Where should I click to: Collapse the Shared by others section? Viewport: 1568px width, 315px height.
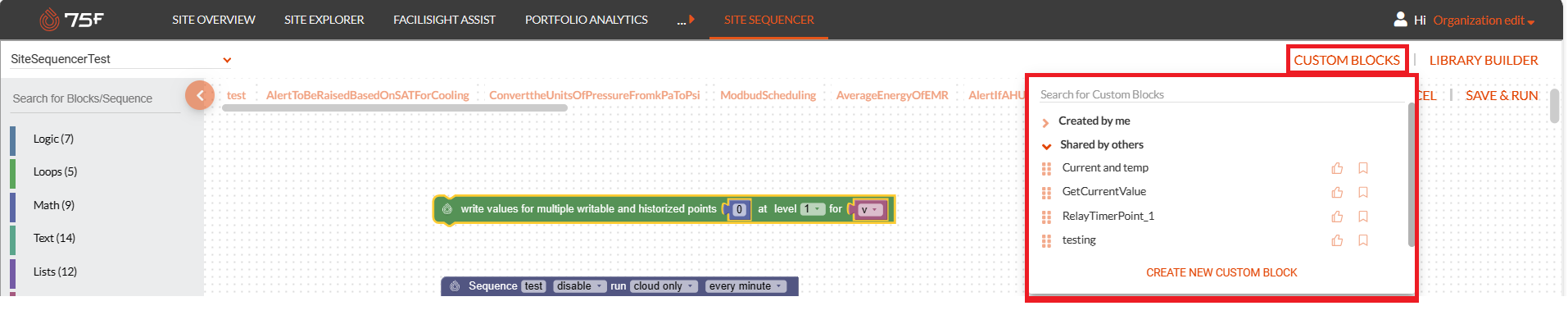1046,146
